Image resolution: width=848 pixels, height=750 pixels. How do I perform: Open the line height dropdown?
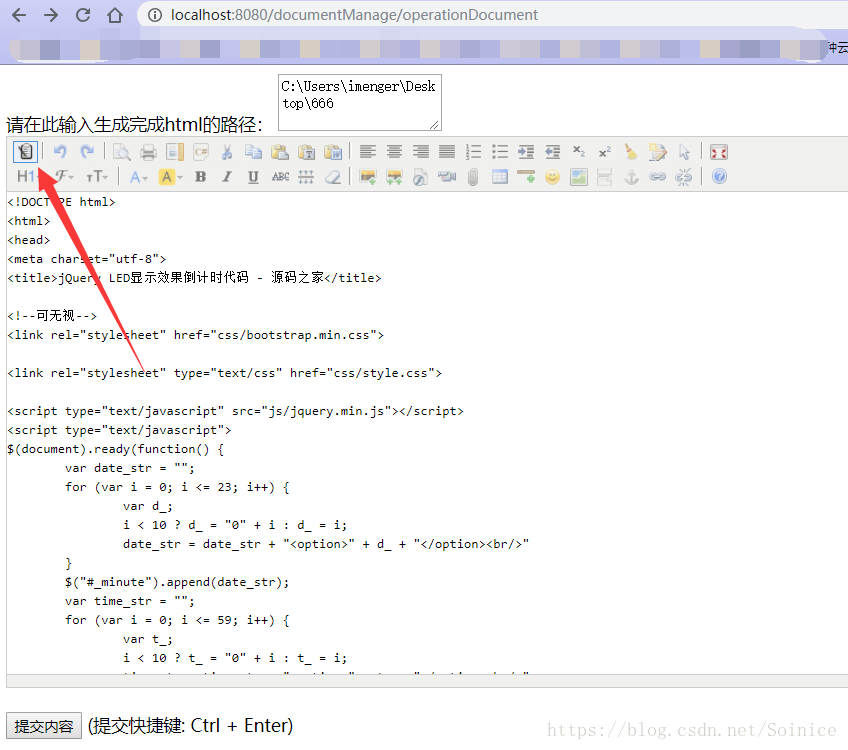306,177
